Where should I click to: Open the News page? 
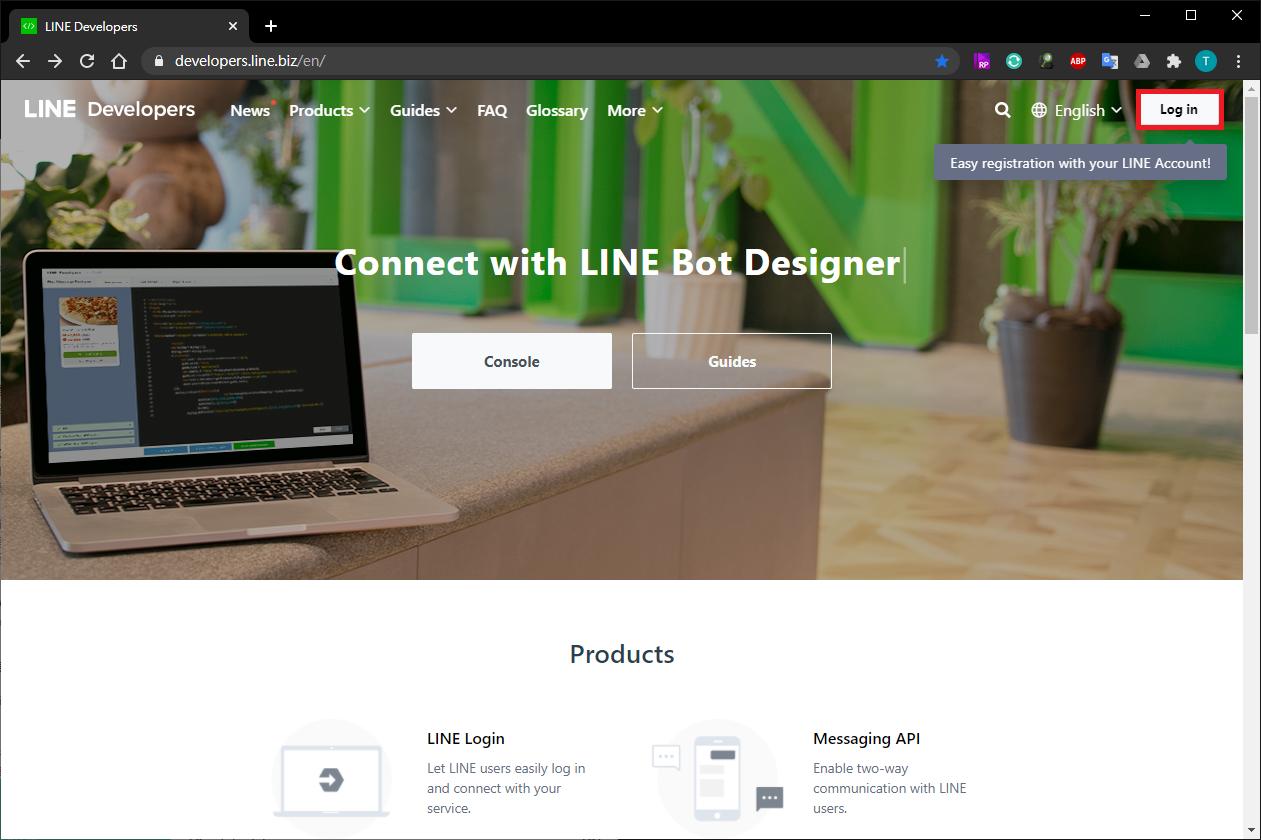tap(250, 111)
